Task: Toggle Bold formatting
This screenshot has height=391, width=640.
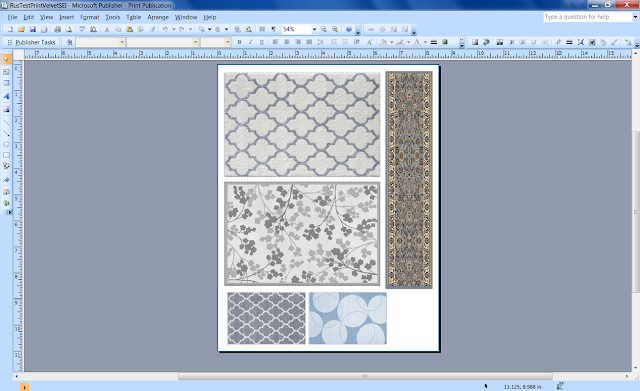Action: (x=239, y=42)
